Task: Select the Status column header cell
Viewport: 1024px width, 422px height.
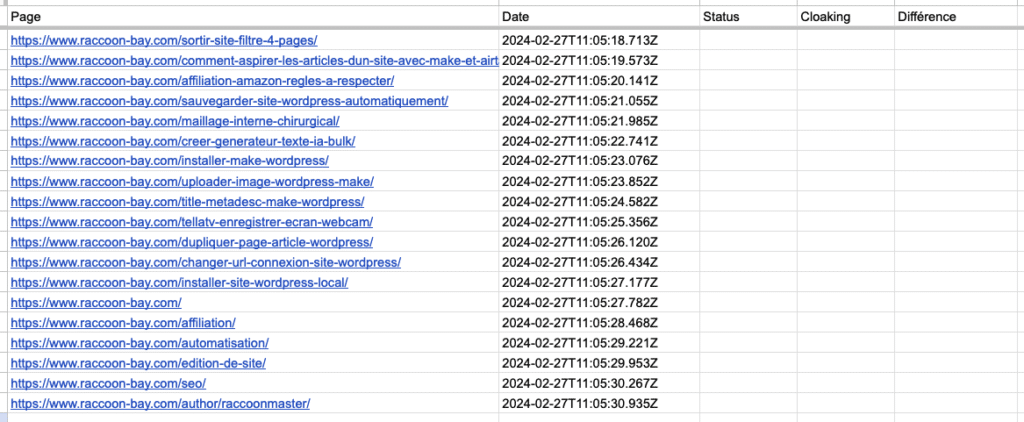Action: pos(748,17)
